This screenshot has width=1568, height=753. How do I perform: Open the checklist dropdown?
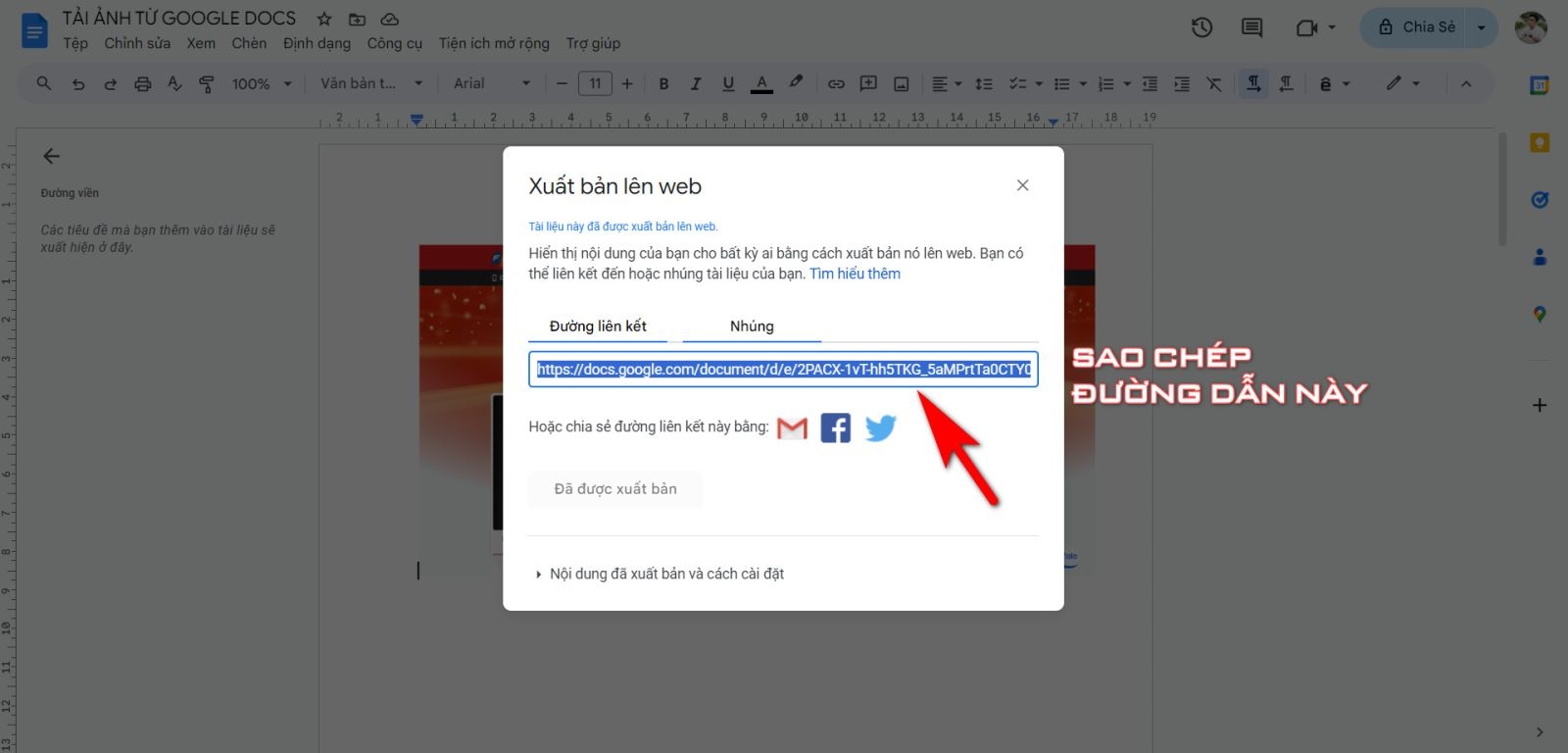[1025, 83]
